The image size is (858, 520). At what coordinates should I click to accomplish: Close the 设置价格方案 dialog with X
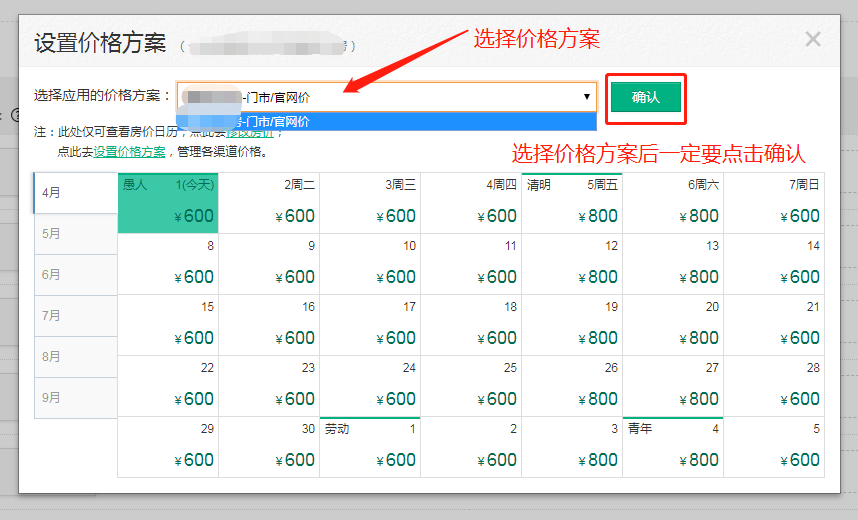(812, 39)
